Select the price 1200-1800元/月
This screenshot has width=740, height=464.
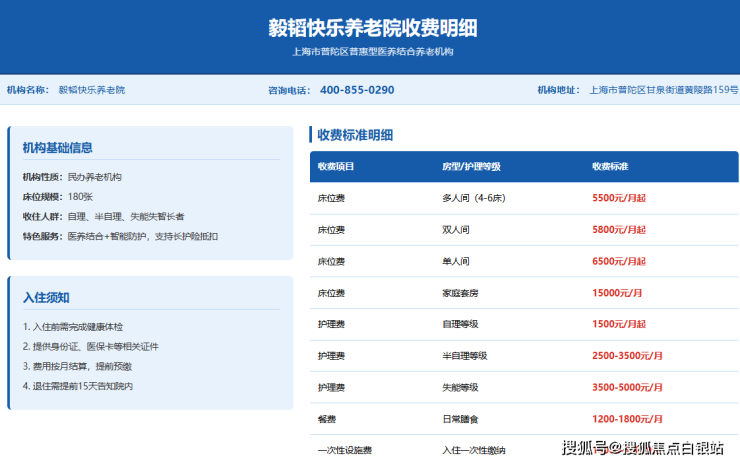coord(628,419)
